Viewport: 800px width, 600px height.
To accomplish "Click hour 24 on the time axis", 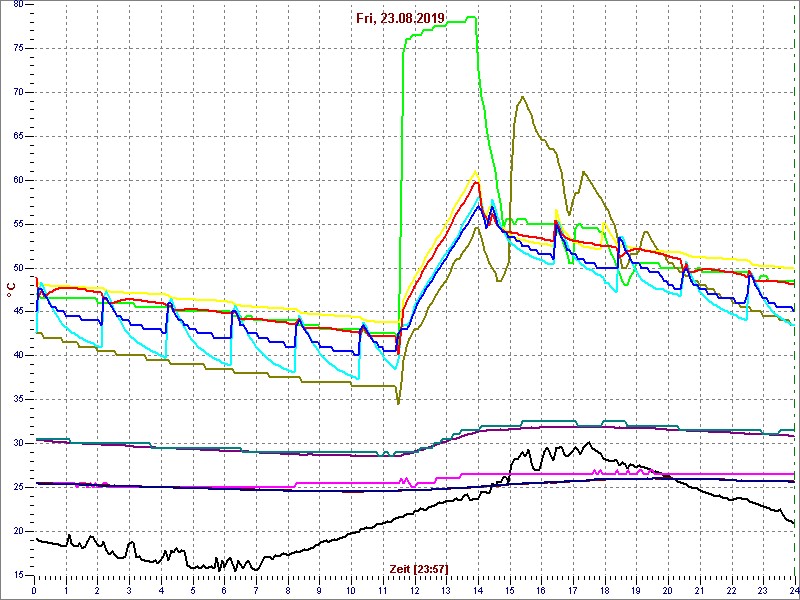I will 794,589.
